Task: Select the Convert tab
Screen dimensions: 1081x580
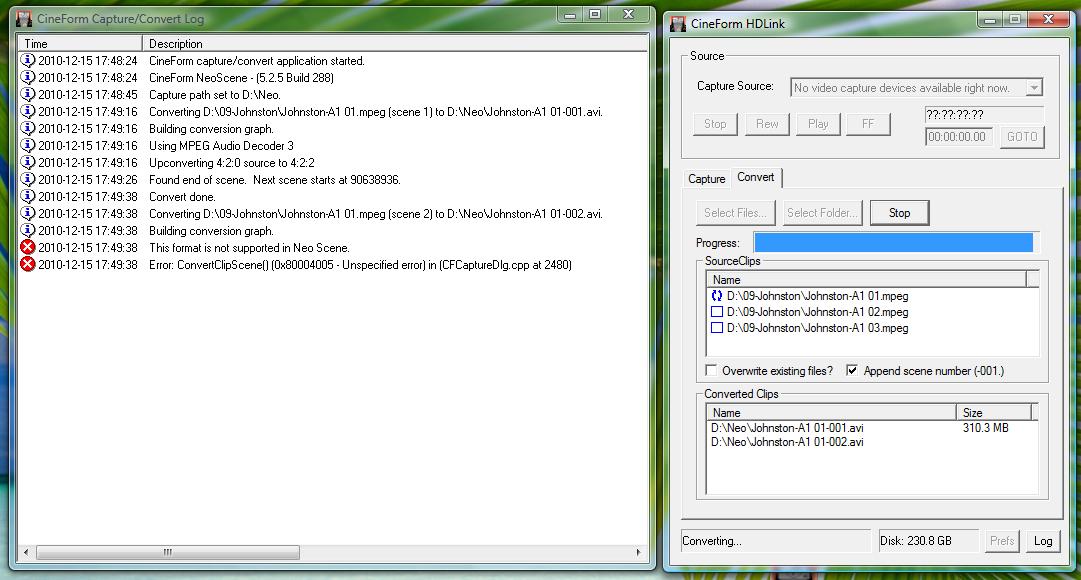Action: 756,177
